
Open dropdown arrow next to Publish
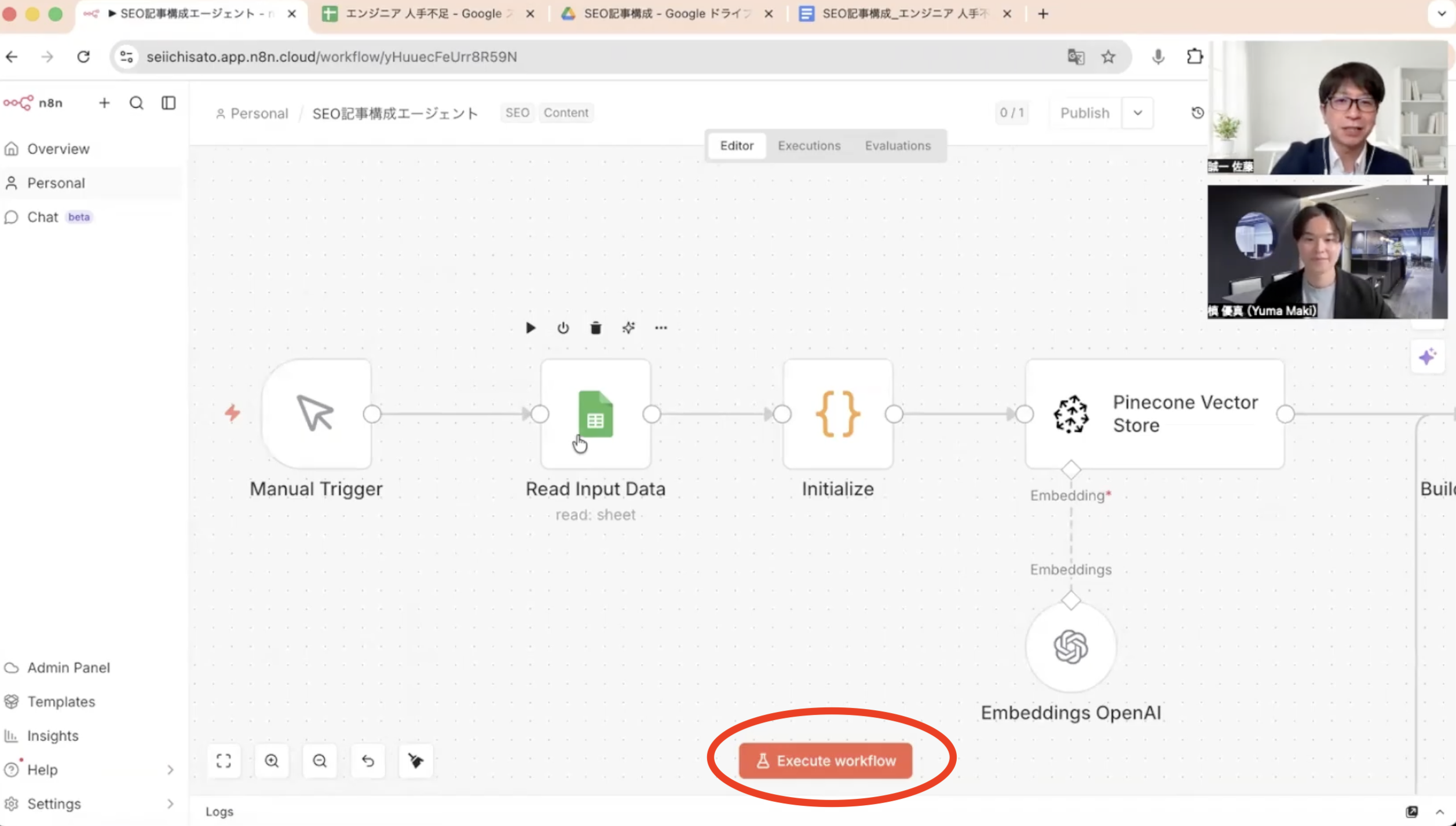pos(1137,113)
